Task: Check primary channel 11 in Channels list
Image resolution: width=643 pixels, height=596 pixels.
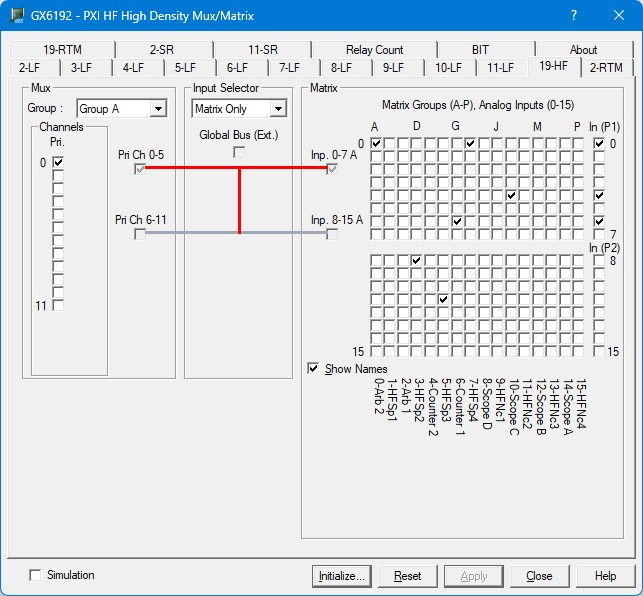Action: click(x=58, y=305)
